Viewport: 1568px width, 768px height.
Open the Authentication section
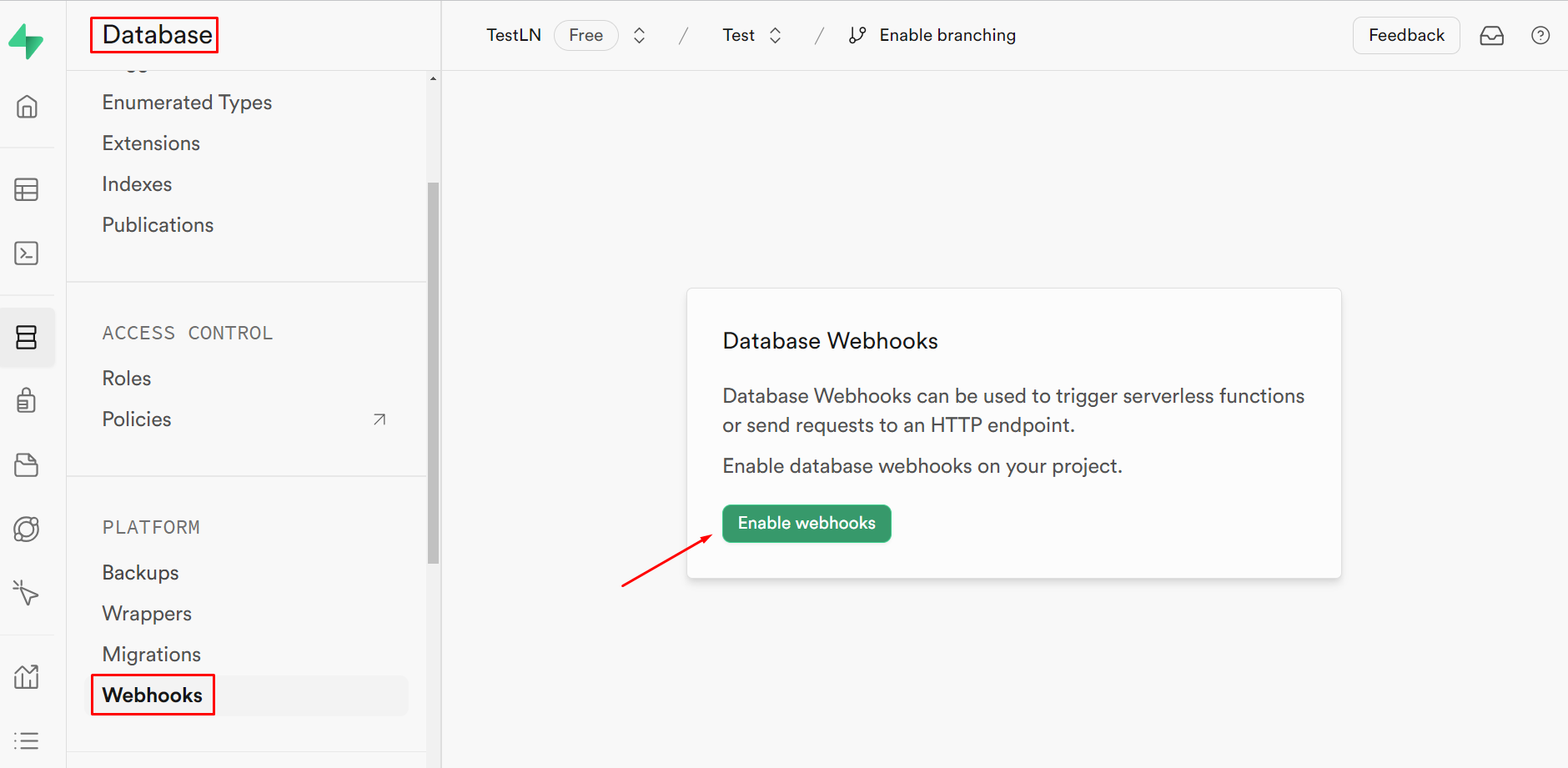(27, 400)
